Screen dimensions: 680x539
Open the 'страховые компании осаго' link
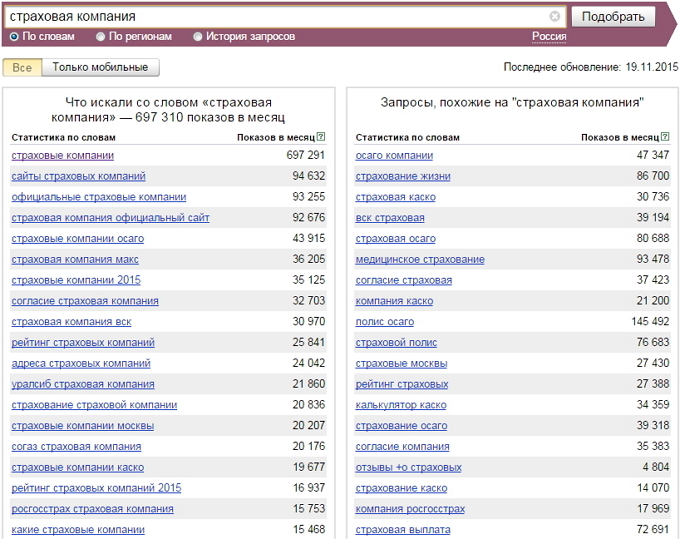78,239
